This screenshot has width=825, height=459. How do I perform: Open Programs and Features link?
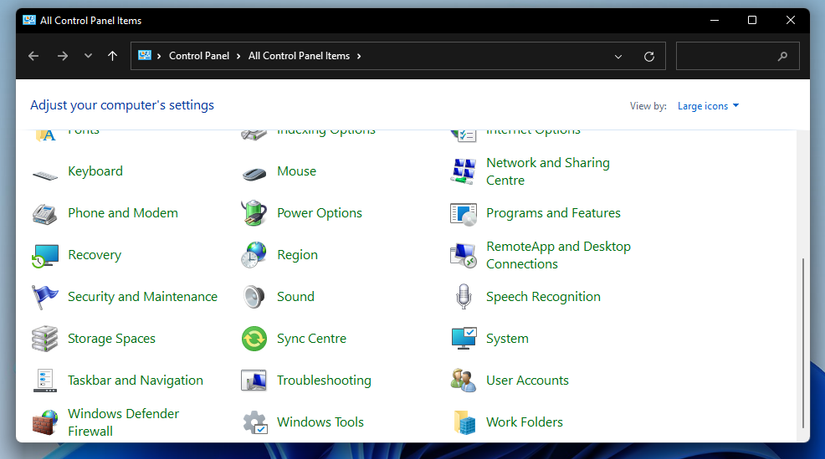(553, 213)
